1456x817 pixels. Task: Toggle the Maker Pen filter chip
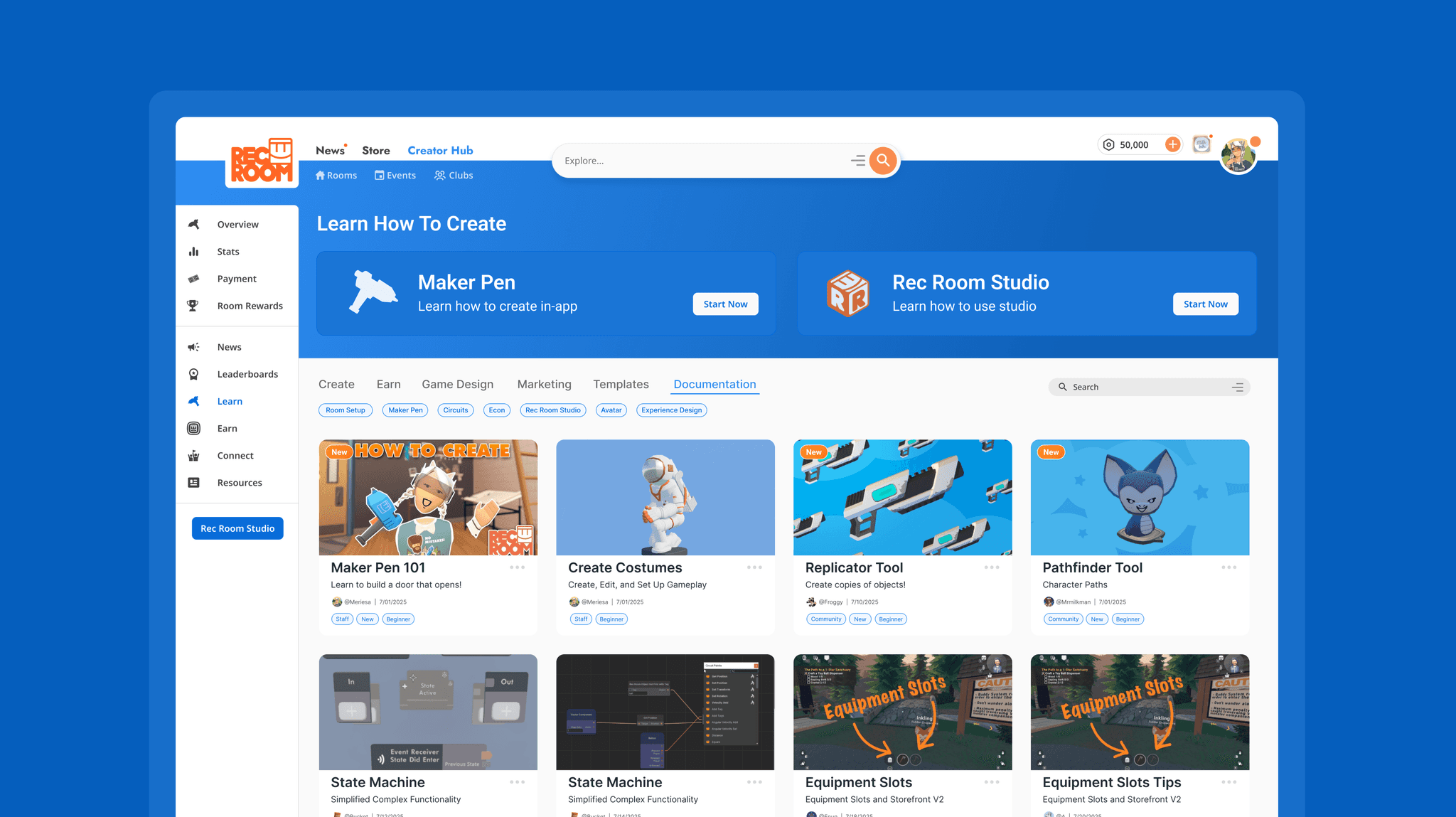[406, 410]
